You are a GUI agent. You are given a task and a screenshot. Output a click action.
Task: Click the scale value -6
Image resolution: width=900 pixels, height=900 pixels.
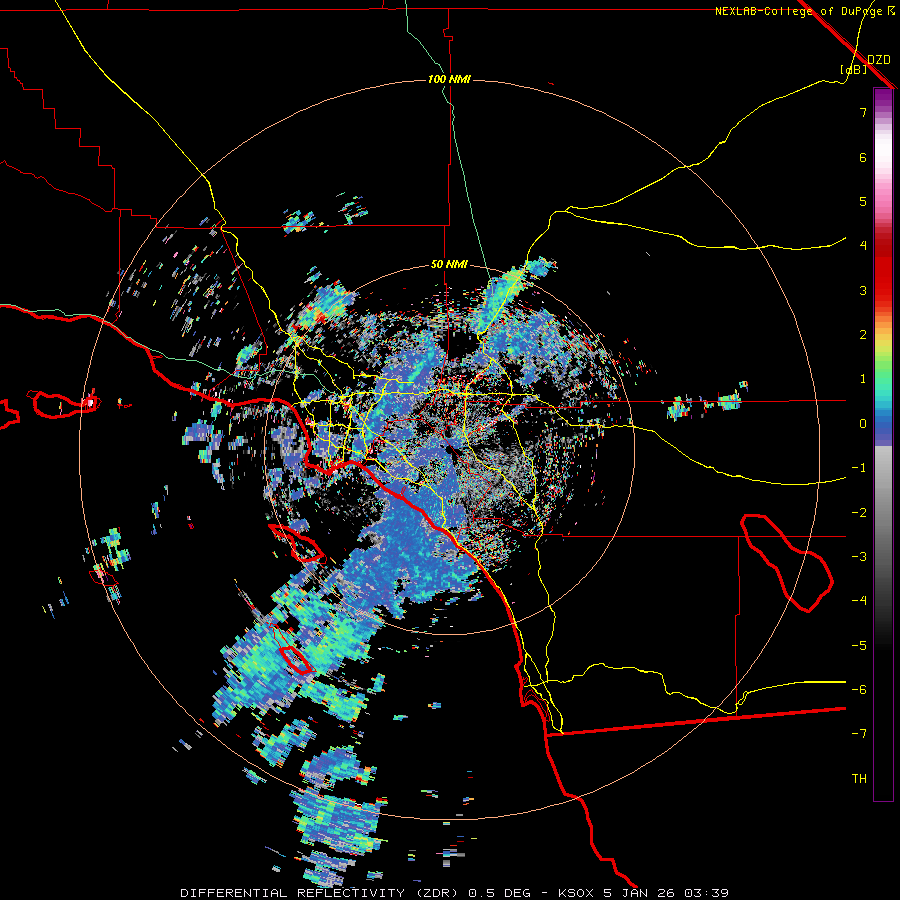[x=859, y=690]
